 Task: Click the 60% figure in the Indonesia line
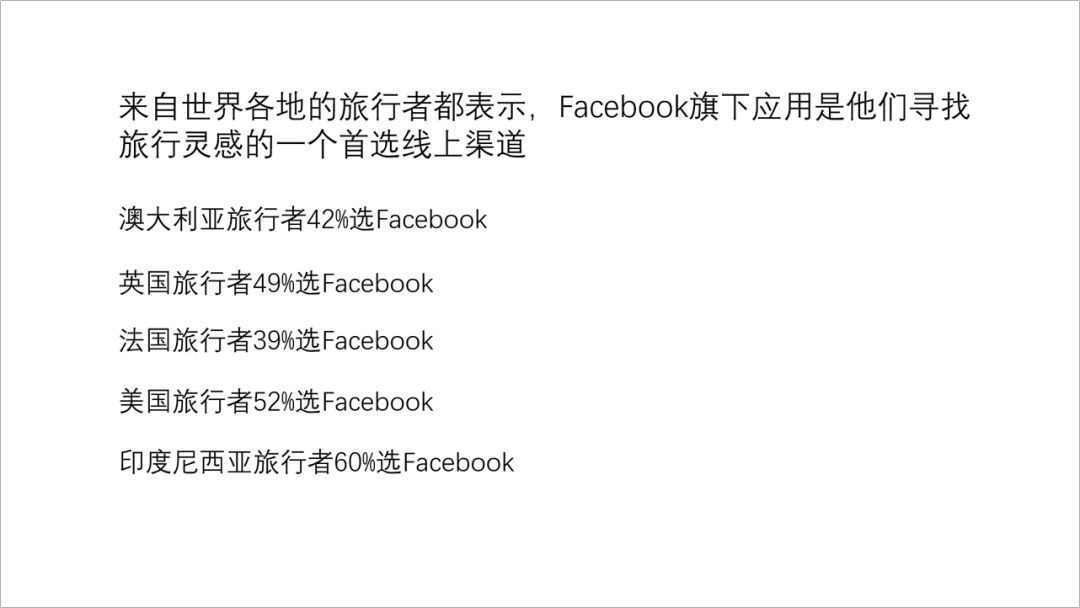354,463
